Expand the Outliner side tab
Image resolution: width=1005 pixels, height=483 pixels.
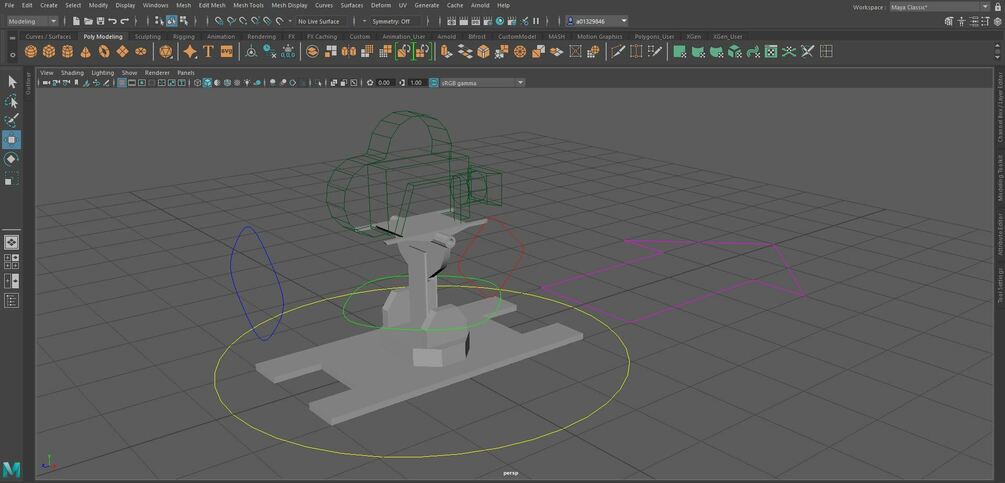tap(28, 83)
